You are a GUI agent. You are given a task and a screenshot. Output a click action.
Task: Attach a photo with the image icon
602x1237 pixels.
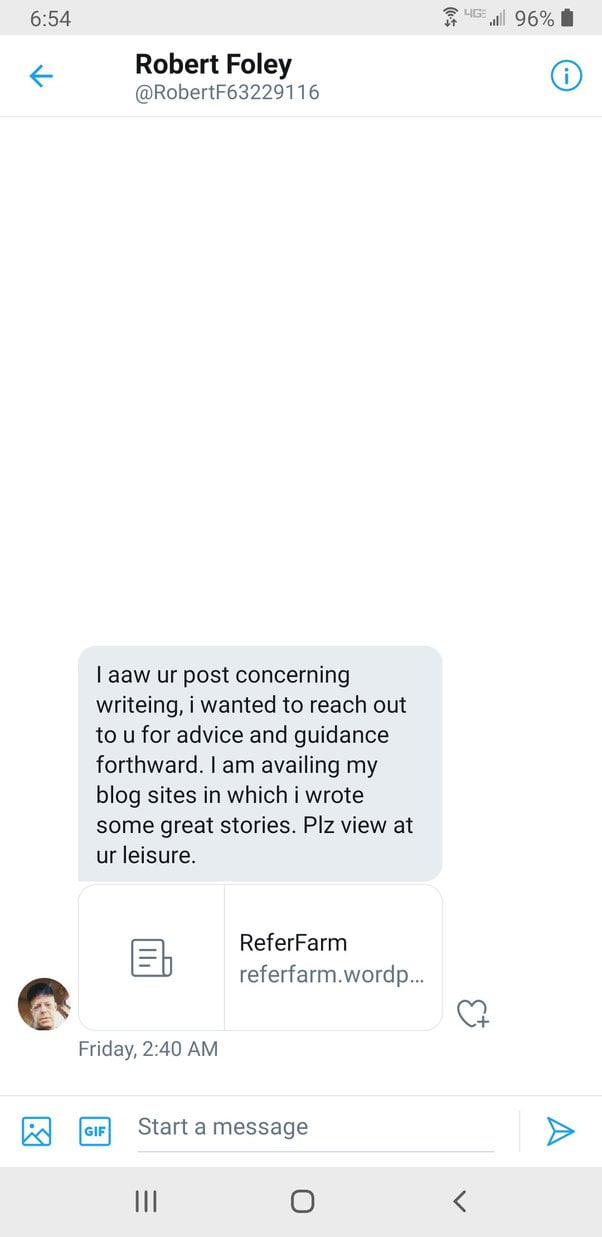[36, 1130]
